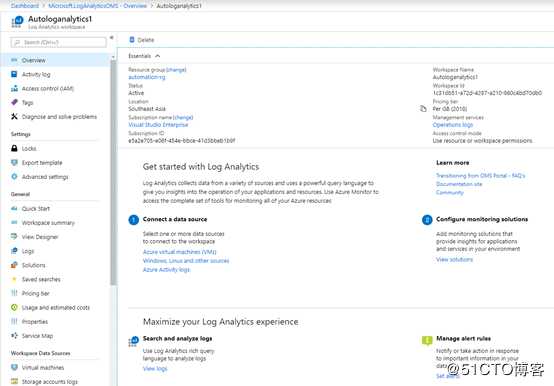
Task: Open Usage and estimated costs menu item
Action: point(55,307)
